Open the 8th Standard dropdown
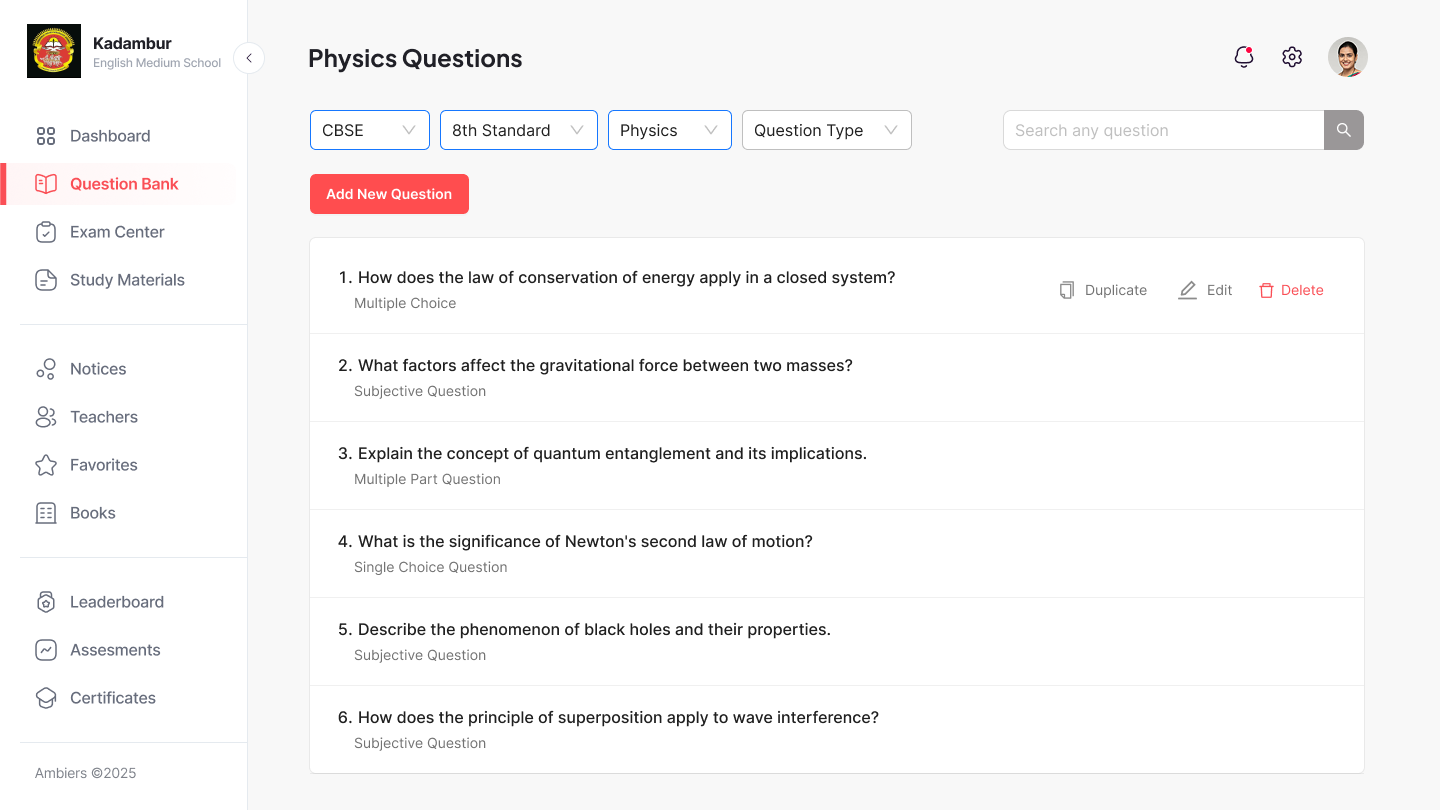Viewport: 1440px width, 810px height. click(519, 130)
